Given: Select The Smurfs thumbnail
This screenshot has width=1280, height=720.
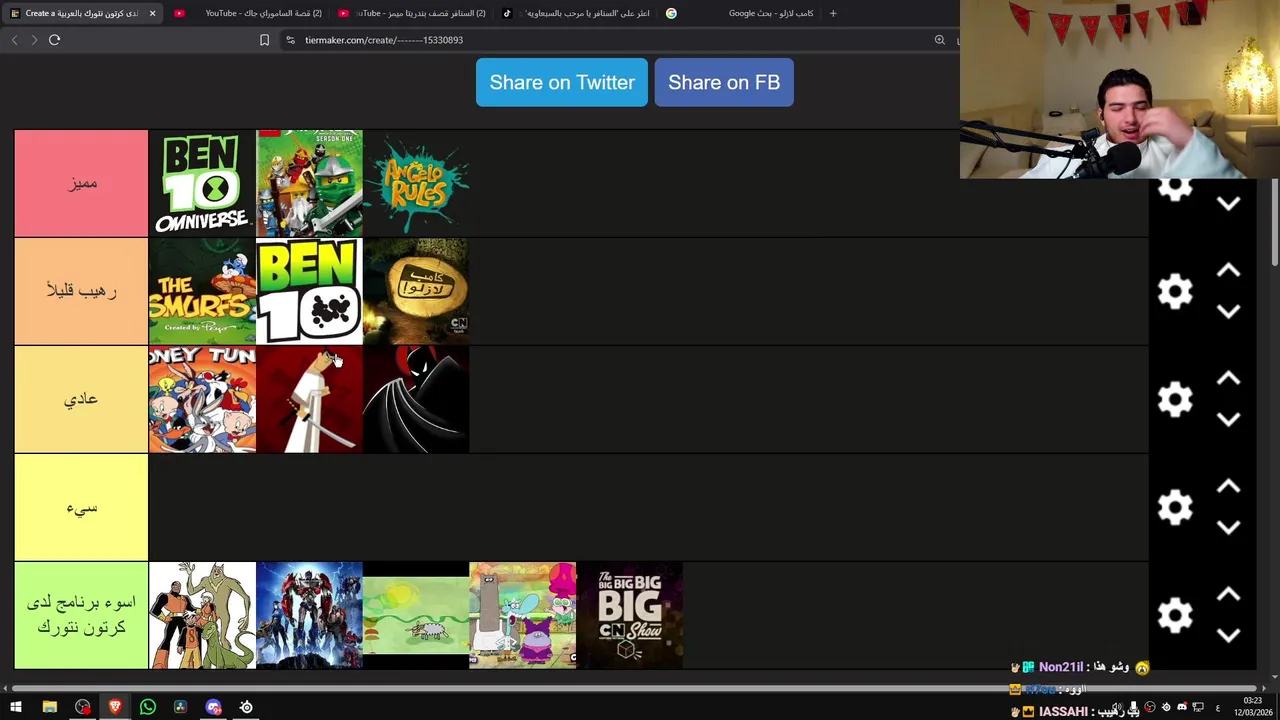Looking at the screenshot, I should pos(202,291).
